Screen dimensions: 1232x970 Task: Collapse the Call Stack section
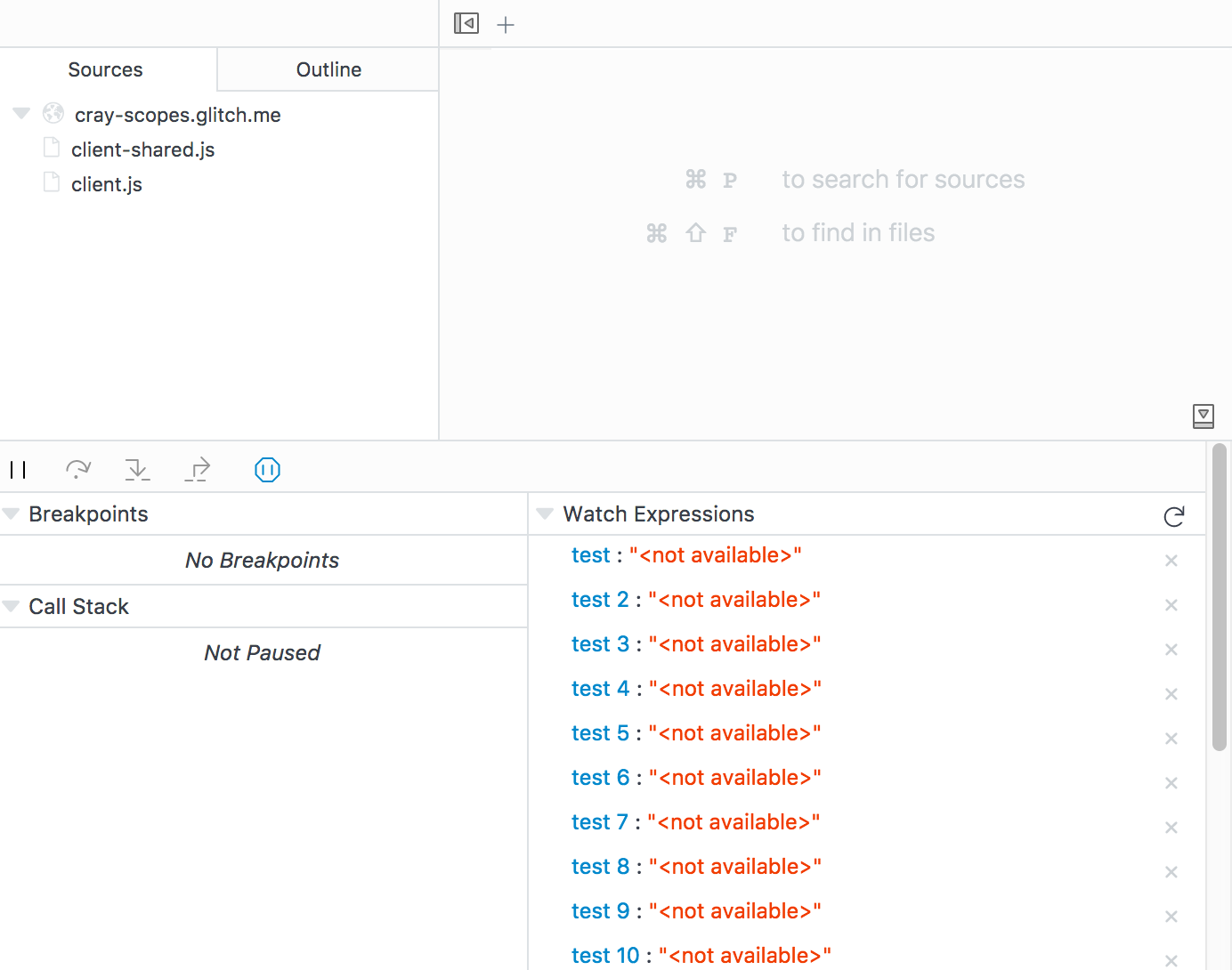[11, 606]
